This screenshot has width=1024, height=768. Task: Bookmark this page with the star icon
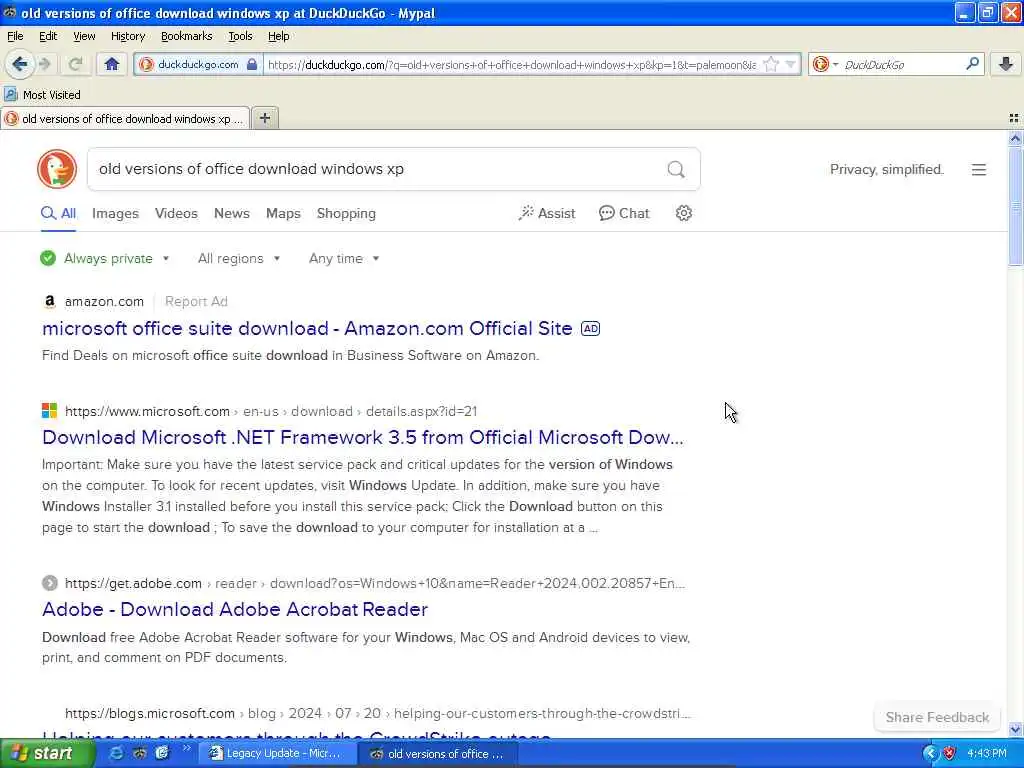(x=771, y=64)
